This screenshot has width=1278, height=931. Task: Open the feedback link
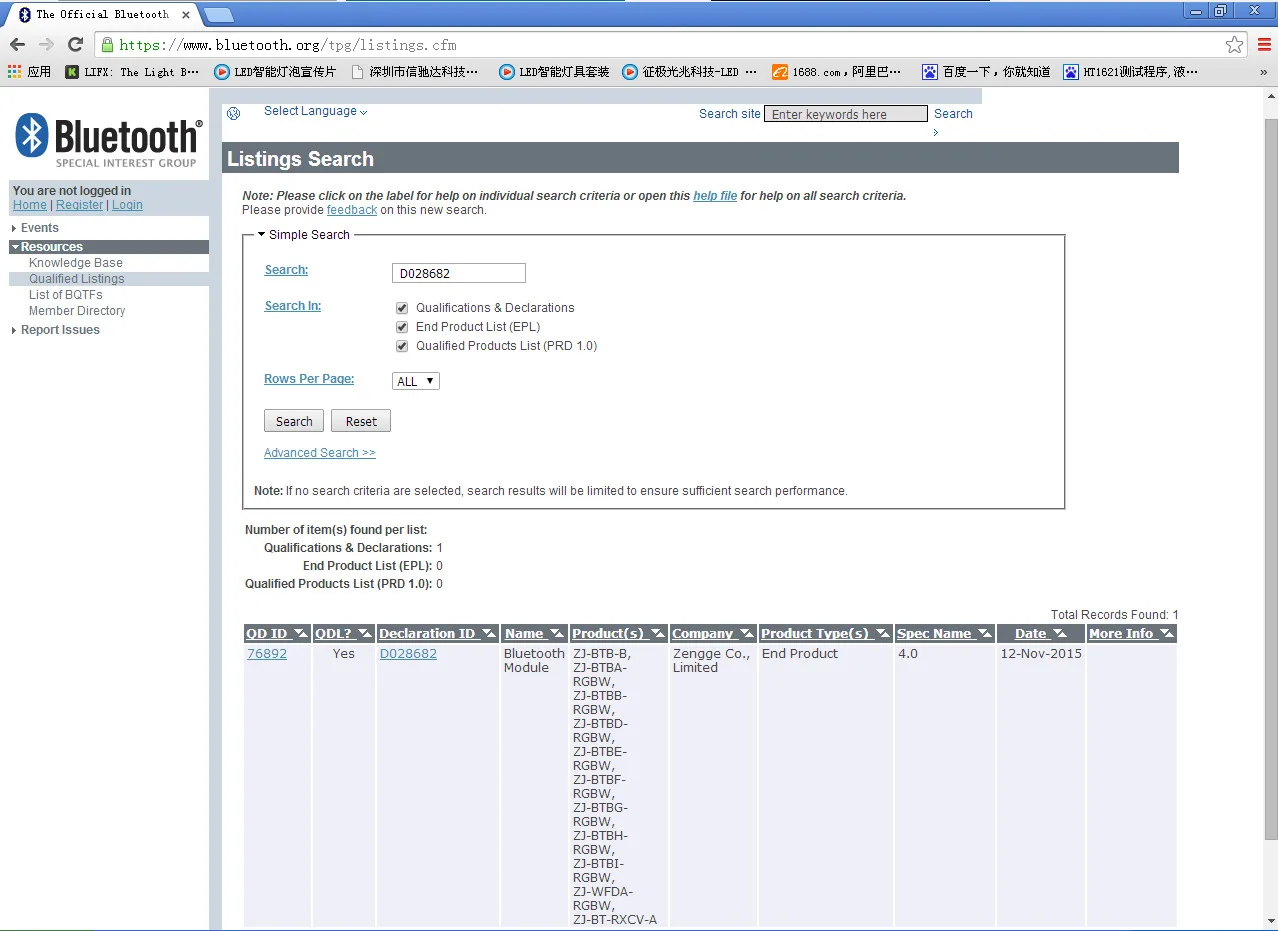pos(352,210)
